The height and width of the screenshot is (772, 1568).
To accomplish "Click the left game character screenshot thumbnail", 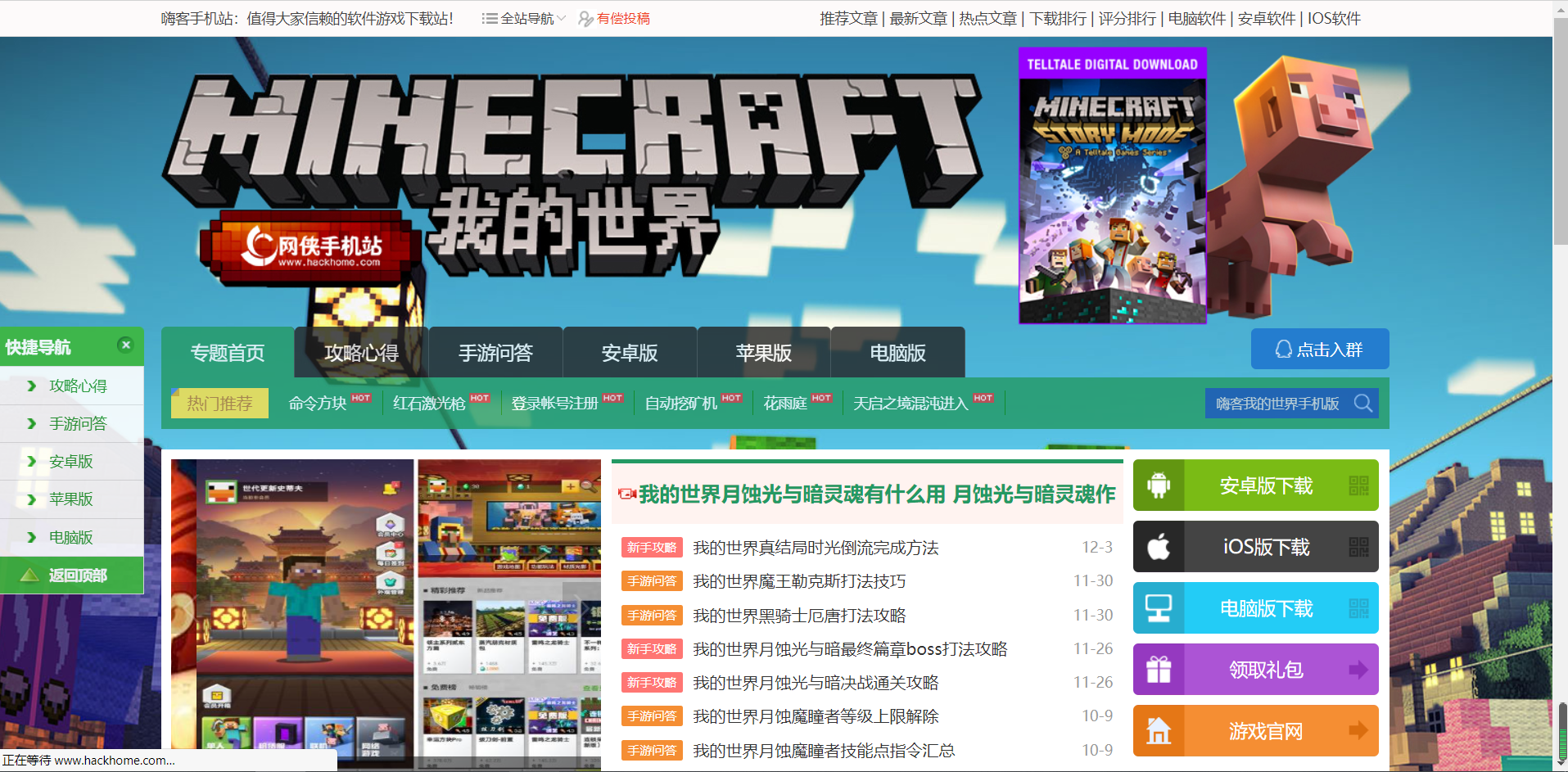I will tap(293, 614).
